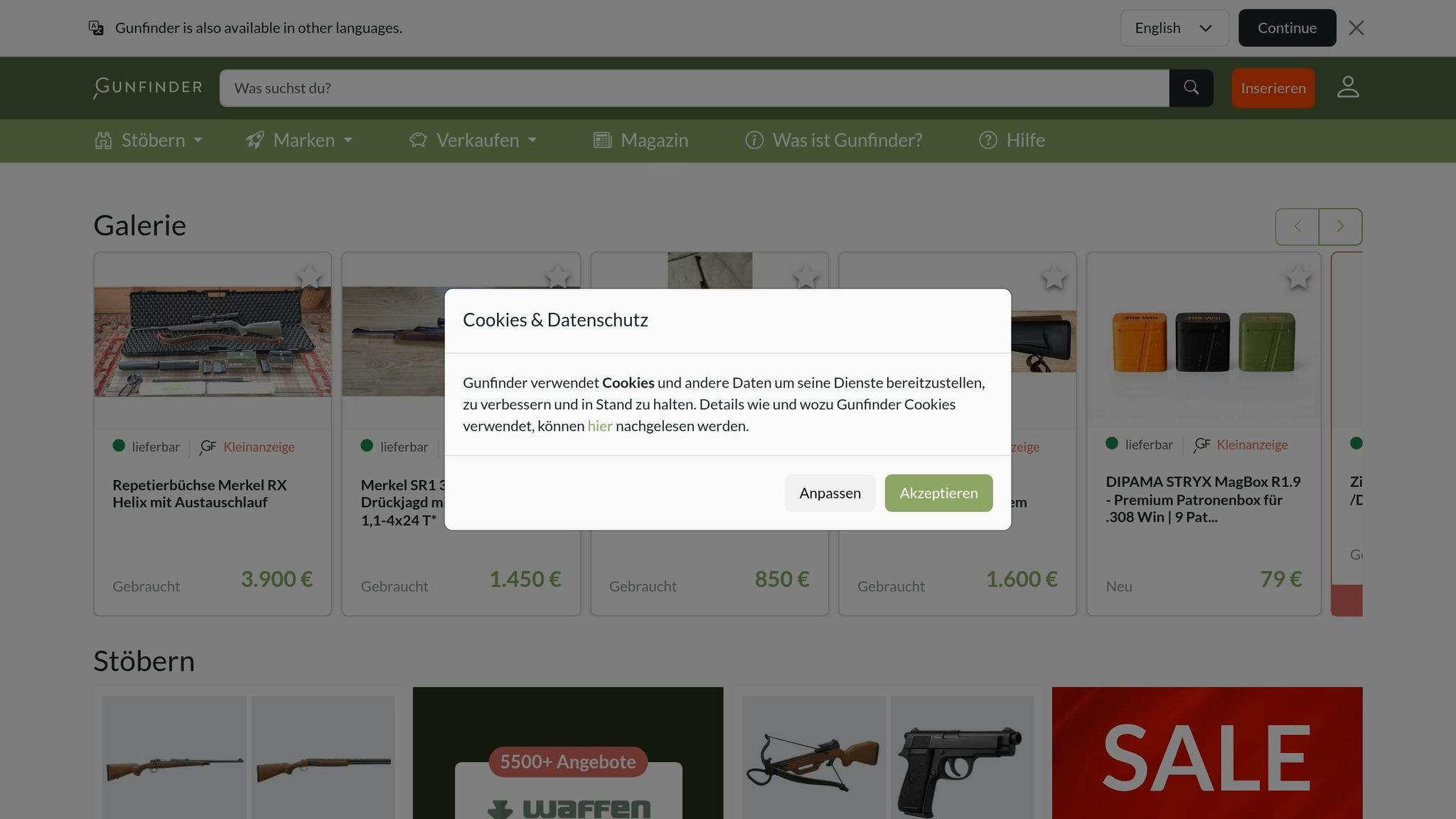
Task: Click the GF Kleinanzeige icon on DIPAMA listing
Action: tap(1201, 444)
